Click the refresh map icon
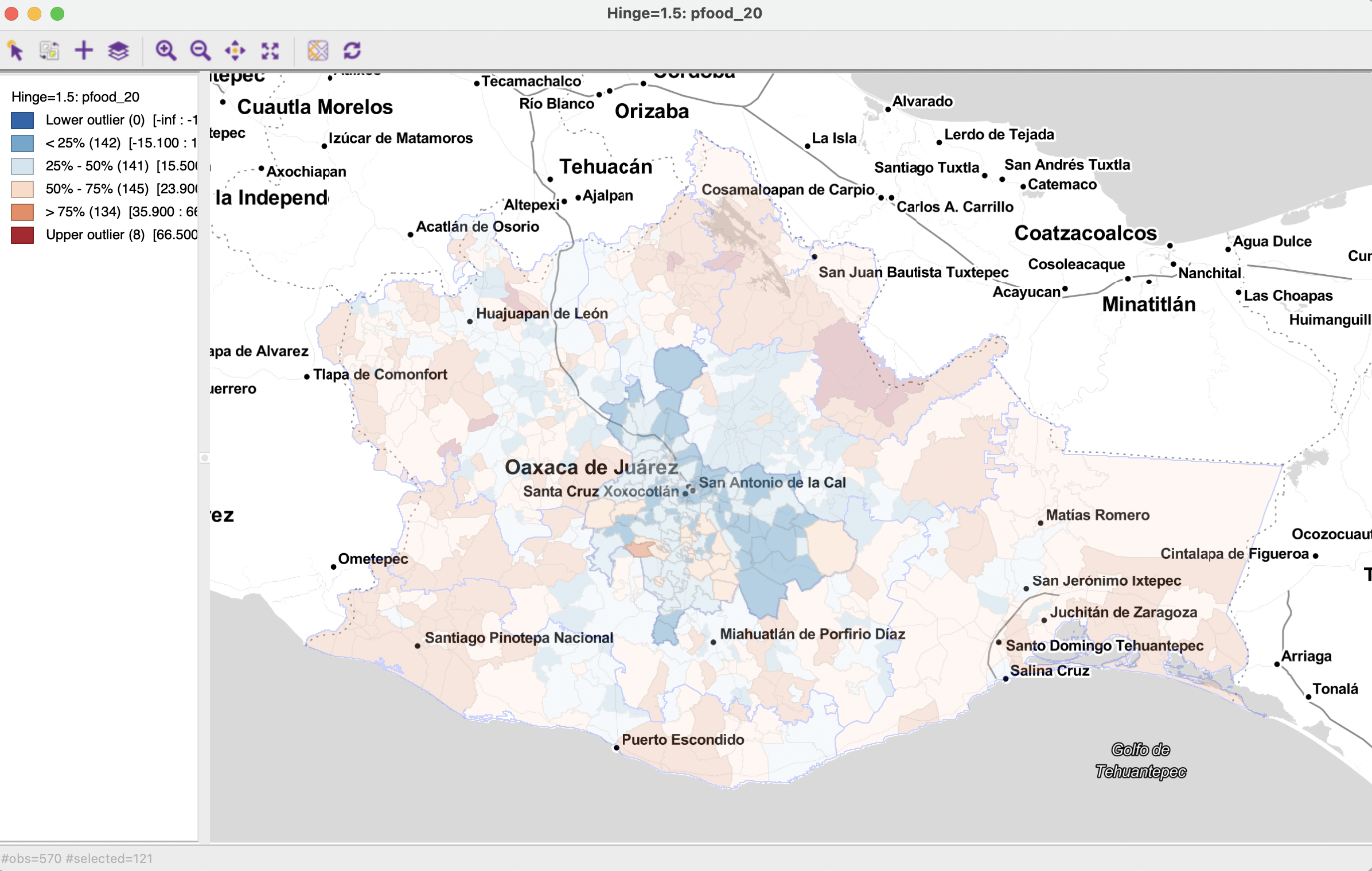This screenshot has width=1372, height=871. tap(352, 50)
